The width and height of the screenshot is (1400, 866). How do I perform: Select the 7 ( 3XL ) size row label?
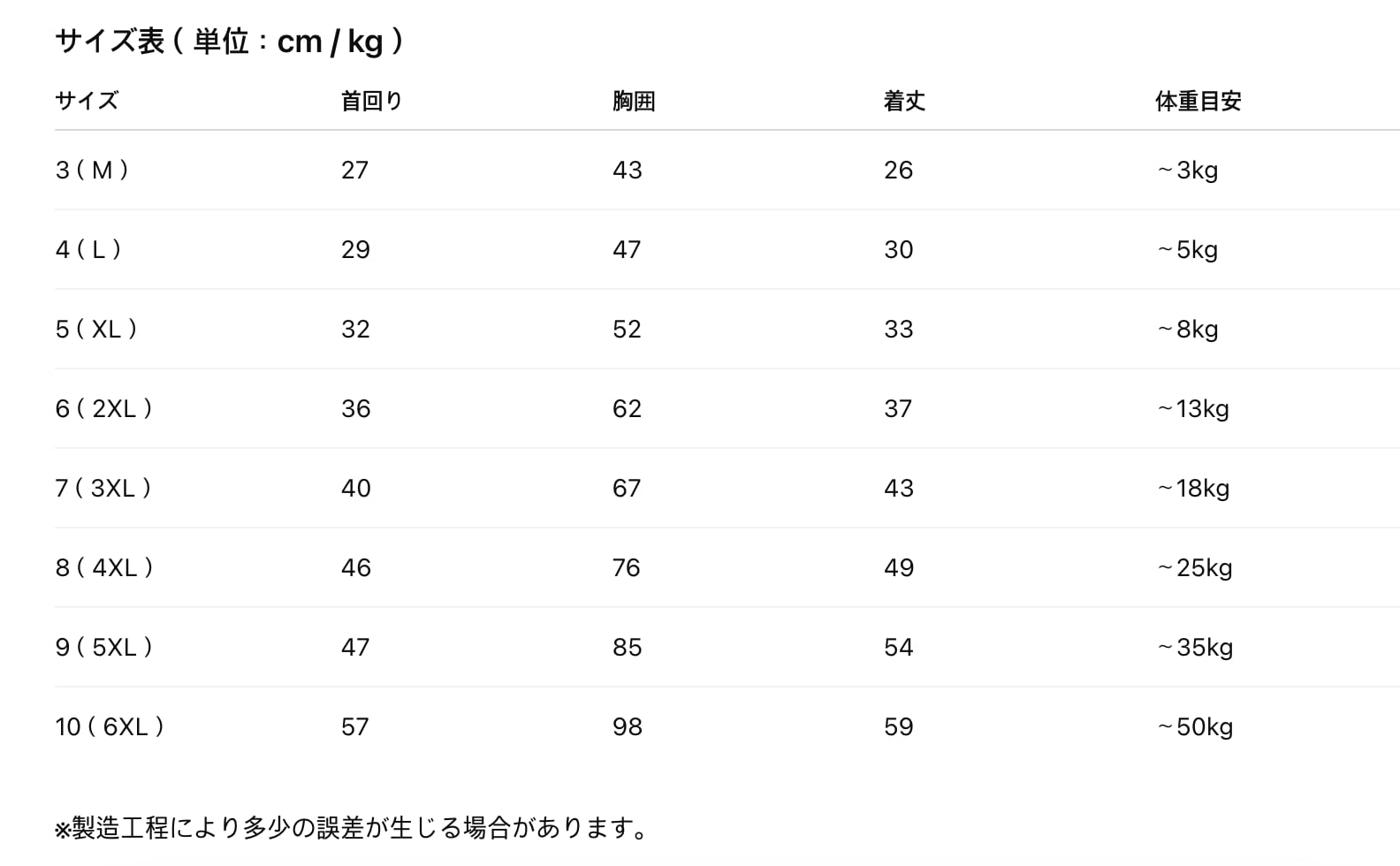[x=103, y=488]
